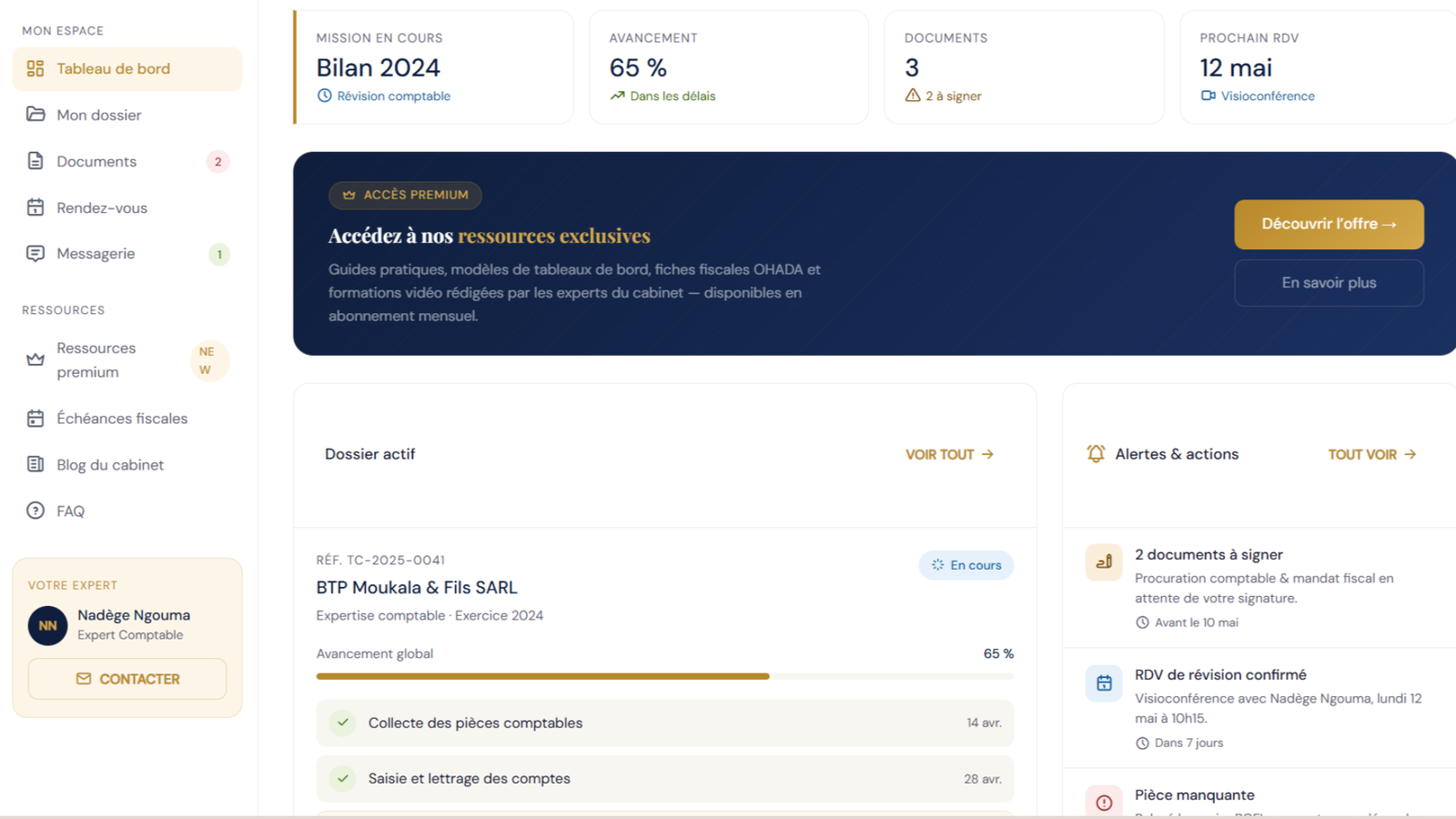Click the clock icon by Révision comptable
This screenshot has width=1456, height=819.
(324, 96)
